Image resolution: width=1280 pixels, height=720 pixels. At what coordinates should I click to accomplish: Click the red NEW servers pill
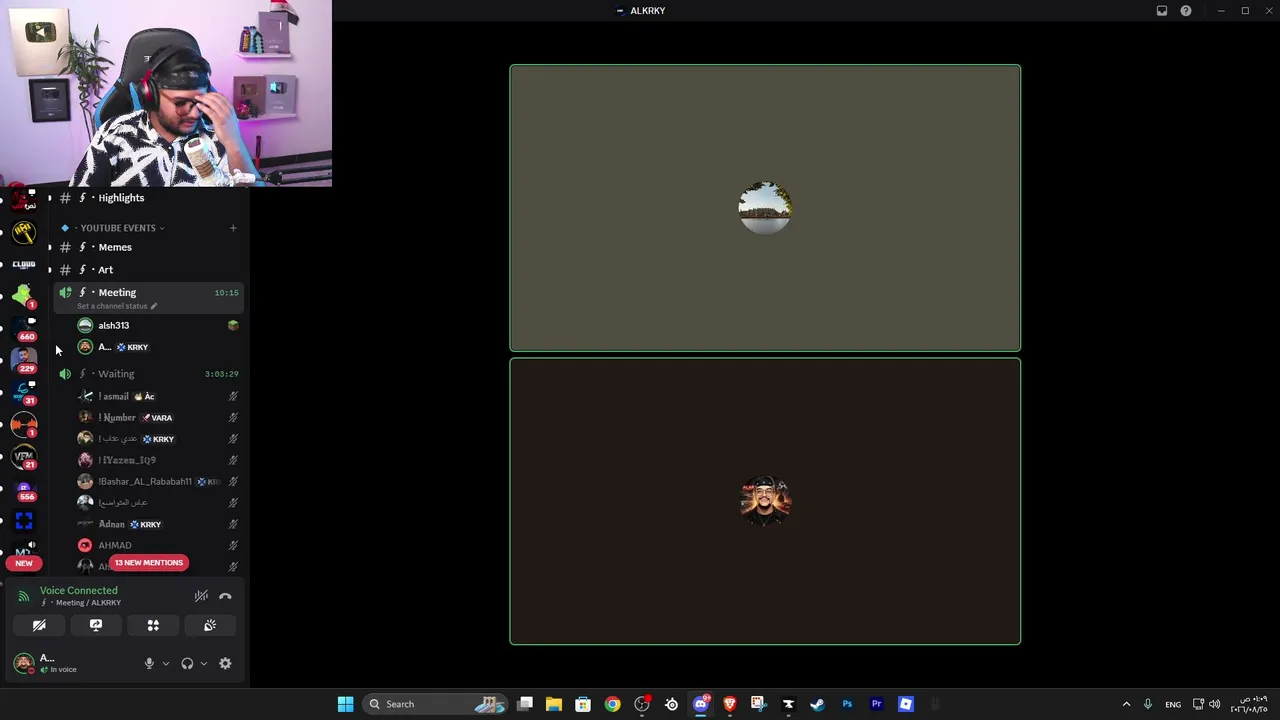23,563
